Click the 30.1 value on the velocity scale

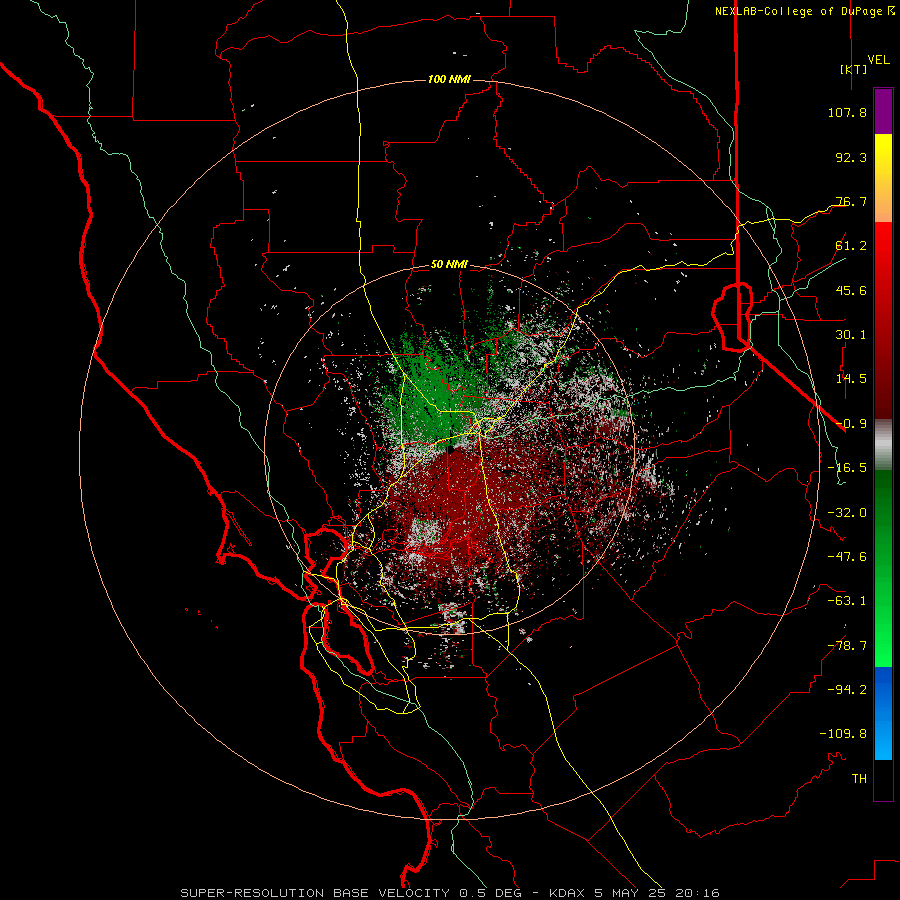pyautogui.click(x=851, y=335)
